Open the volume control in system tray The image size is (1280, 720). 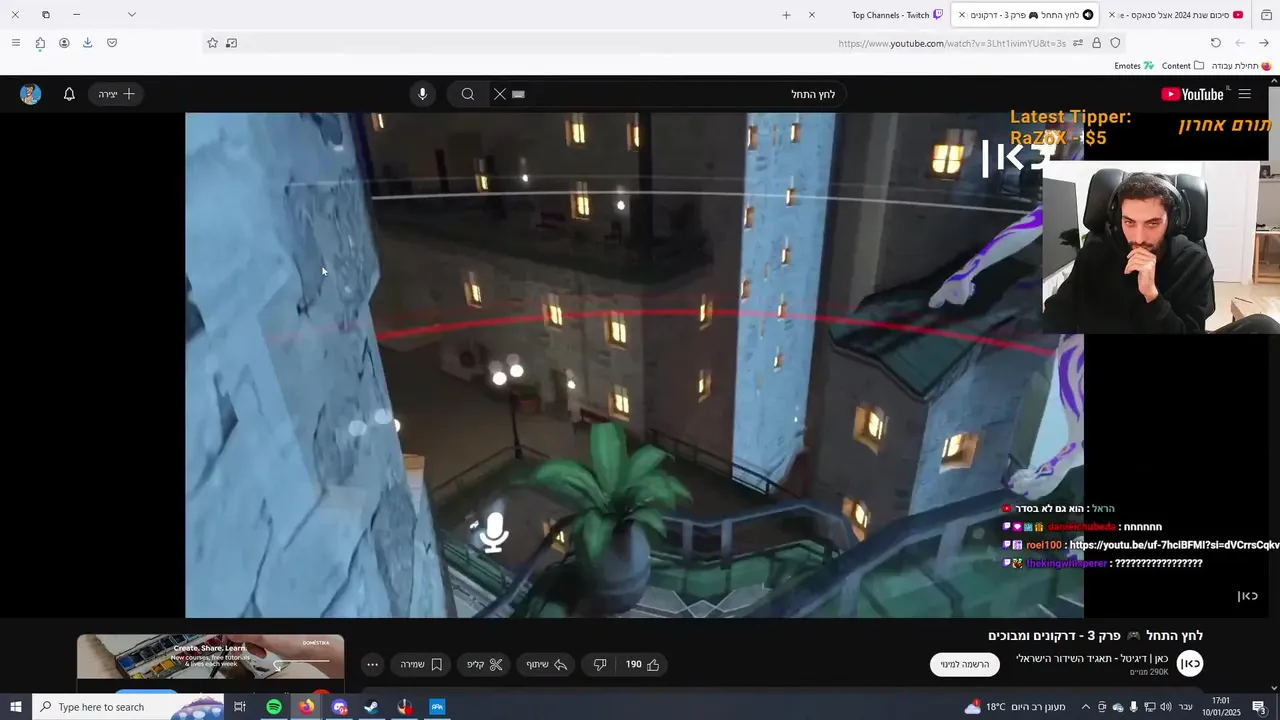[x=1166, y=707]
